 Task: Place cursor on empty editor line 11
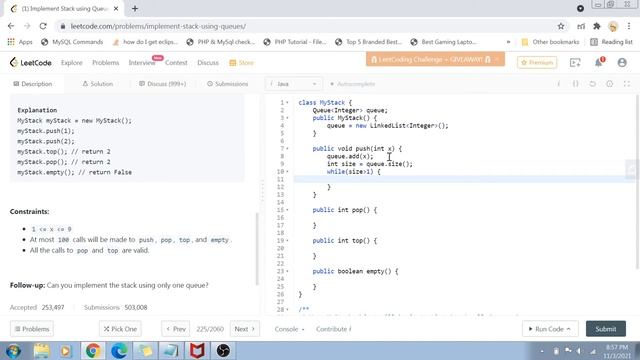point(464,179)
